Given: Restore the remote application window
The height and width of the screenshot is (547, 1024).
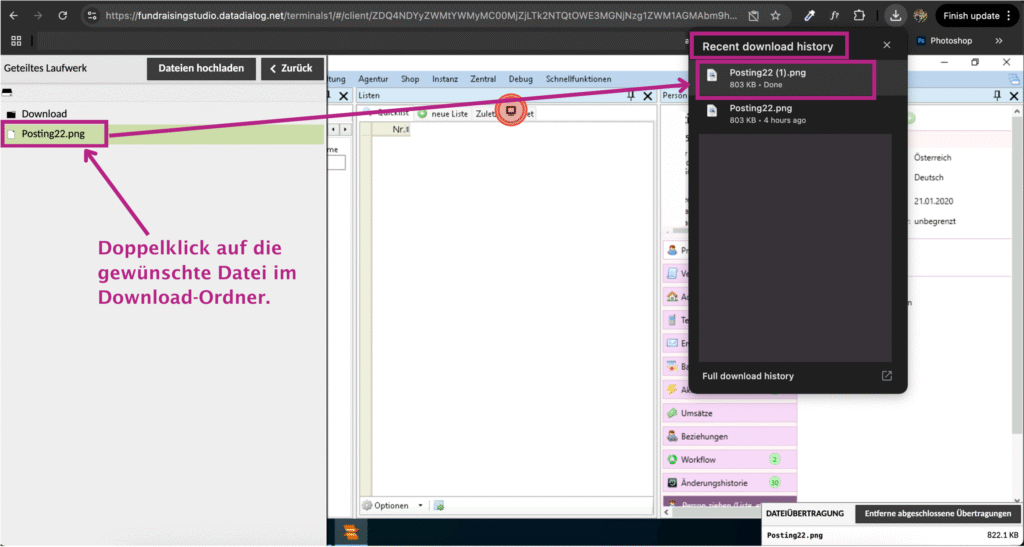Looking at the screenshot, I should click(x=974, y=62).
